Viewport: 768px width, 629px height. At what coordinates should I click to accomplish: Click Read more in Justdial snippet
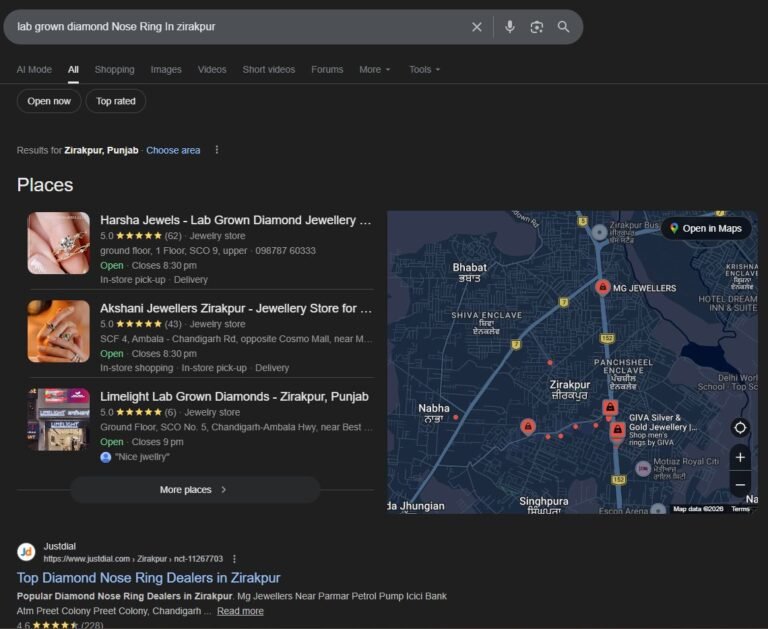coord(240,611)
